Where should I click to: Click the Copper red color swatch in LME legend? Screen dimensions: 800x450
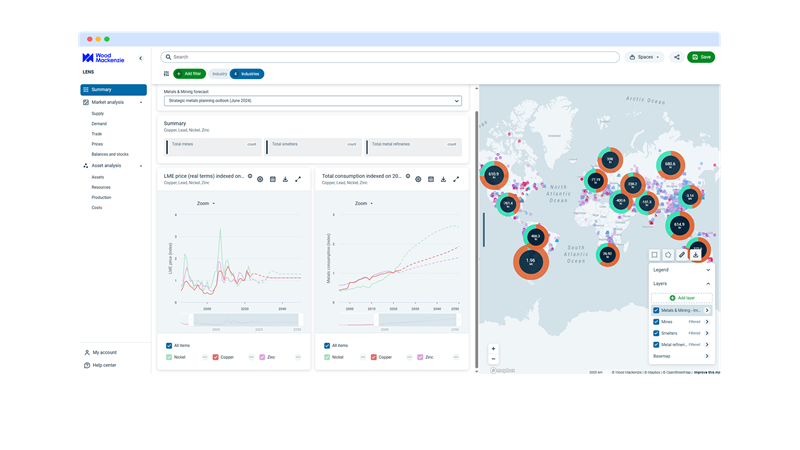218,357
